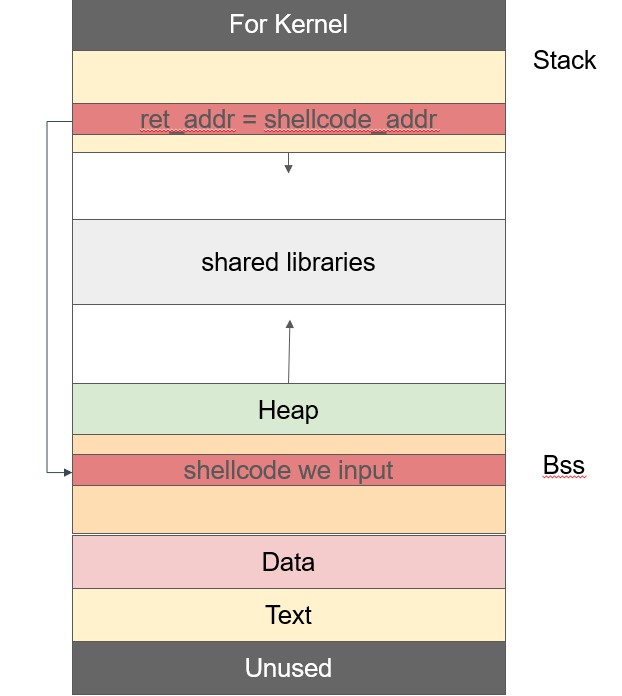
Task: Click the Unused gray block
Action: (289, 668)
